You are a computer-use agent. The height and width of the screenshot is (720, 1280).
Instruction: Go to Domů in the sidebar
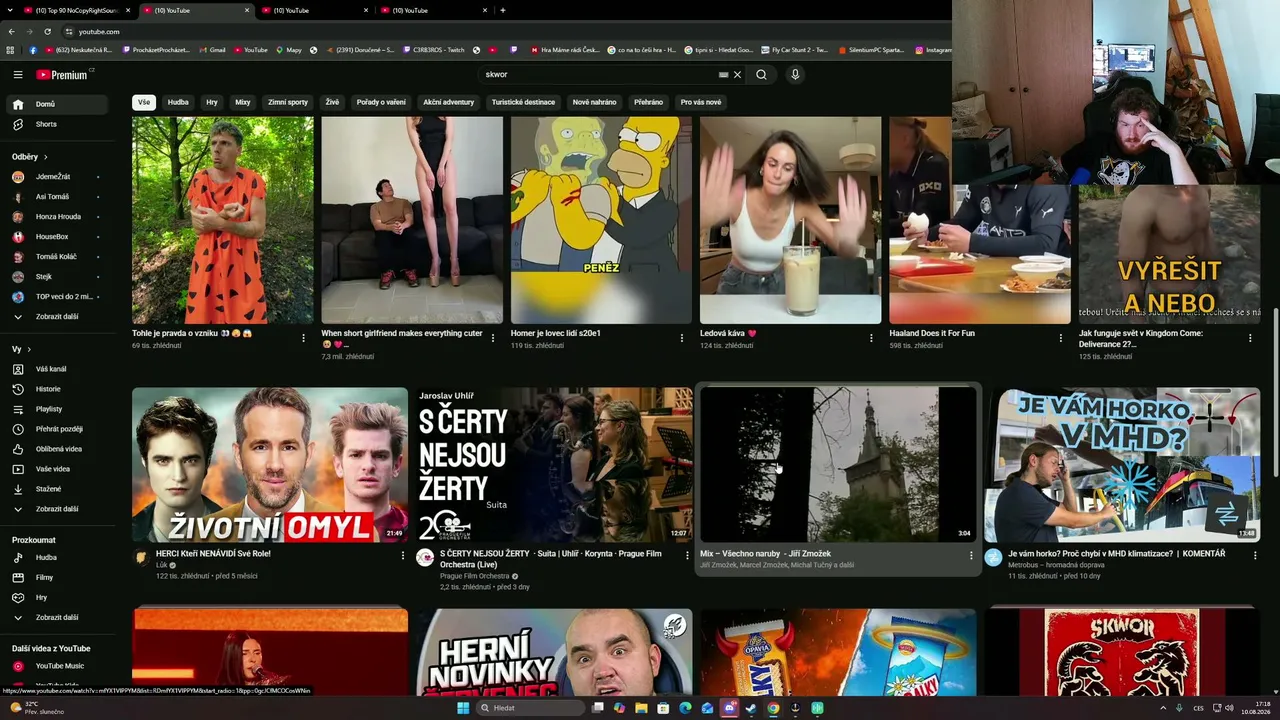pos(58,104)
